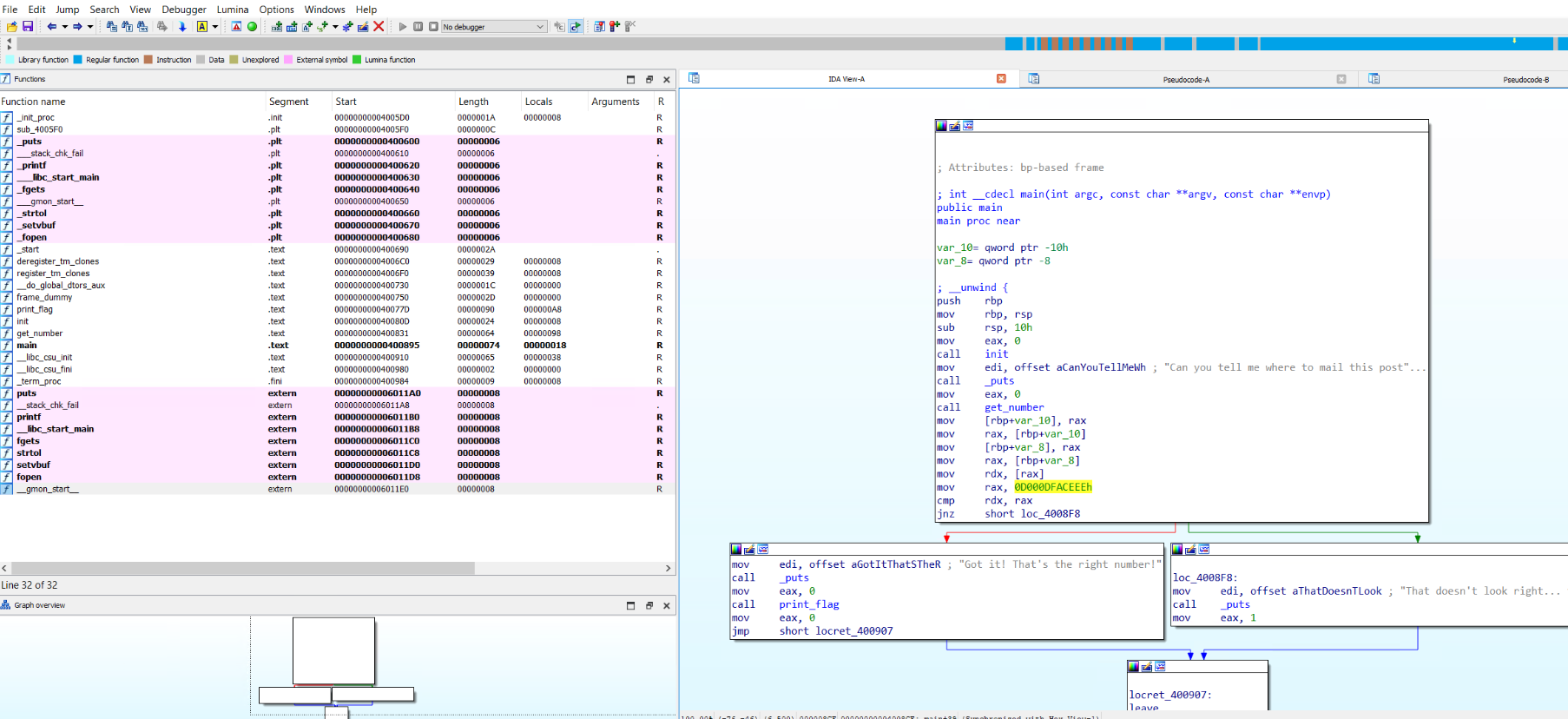
Task: Open the forward-navigation history dropdown arrow
Action: 90,27
